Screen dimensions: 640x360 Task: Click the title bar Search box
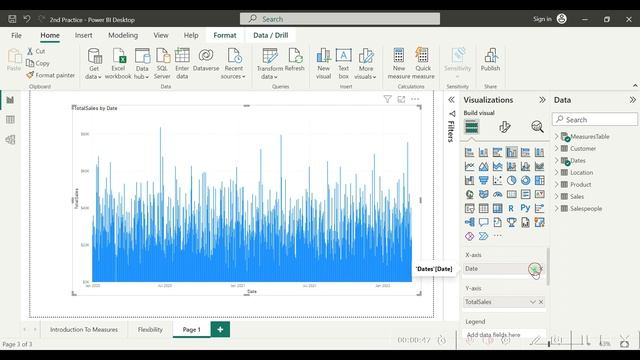(340, 19)
